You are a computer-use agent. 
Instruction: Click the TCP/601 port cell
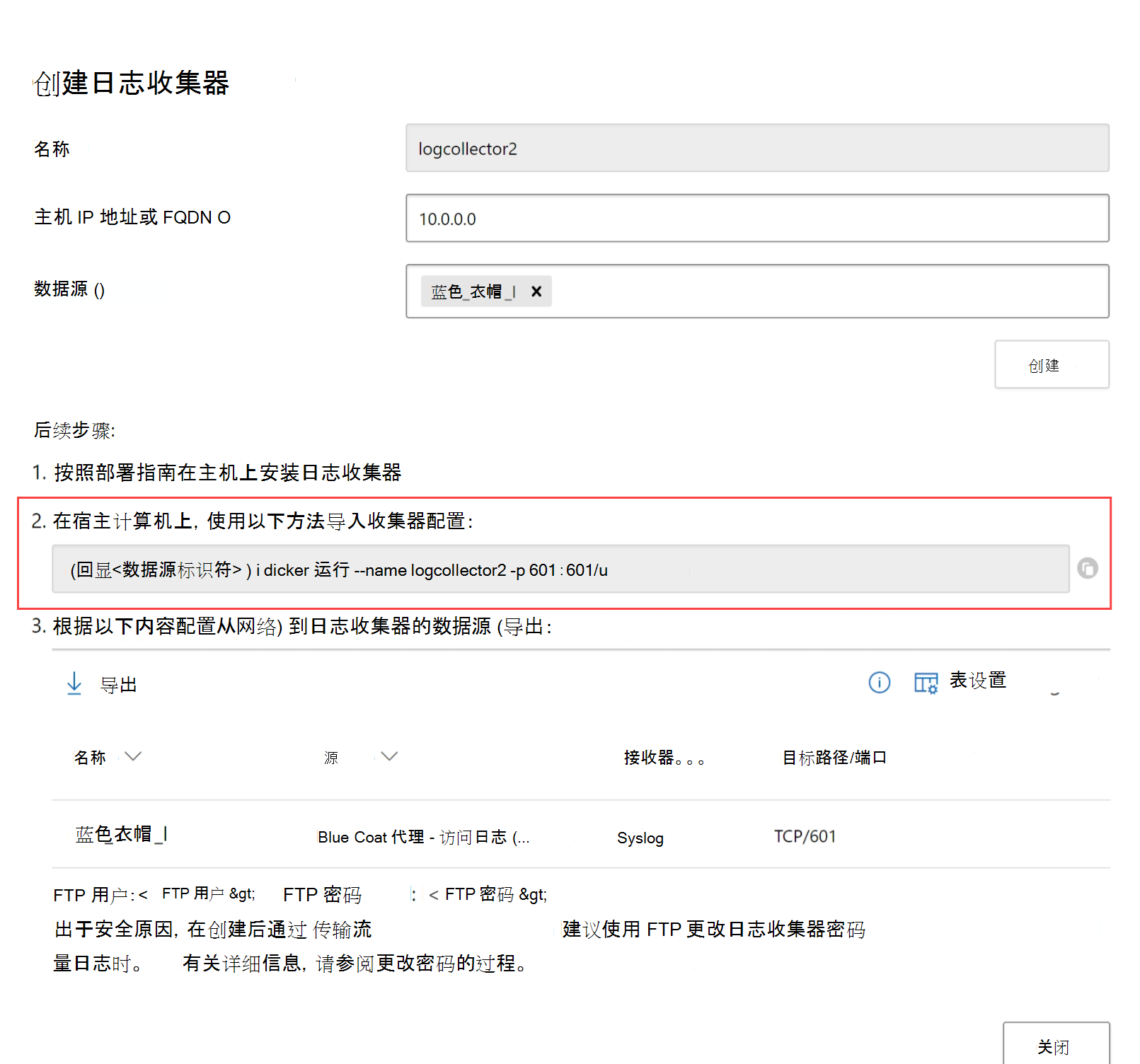click(x=805, y=836)
